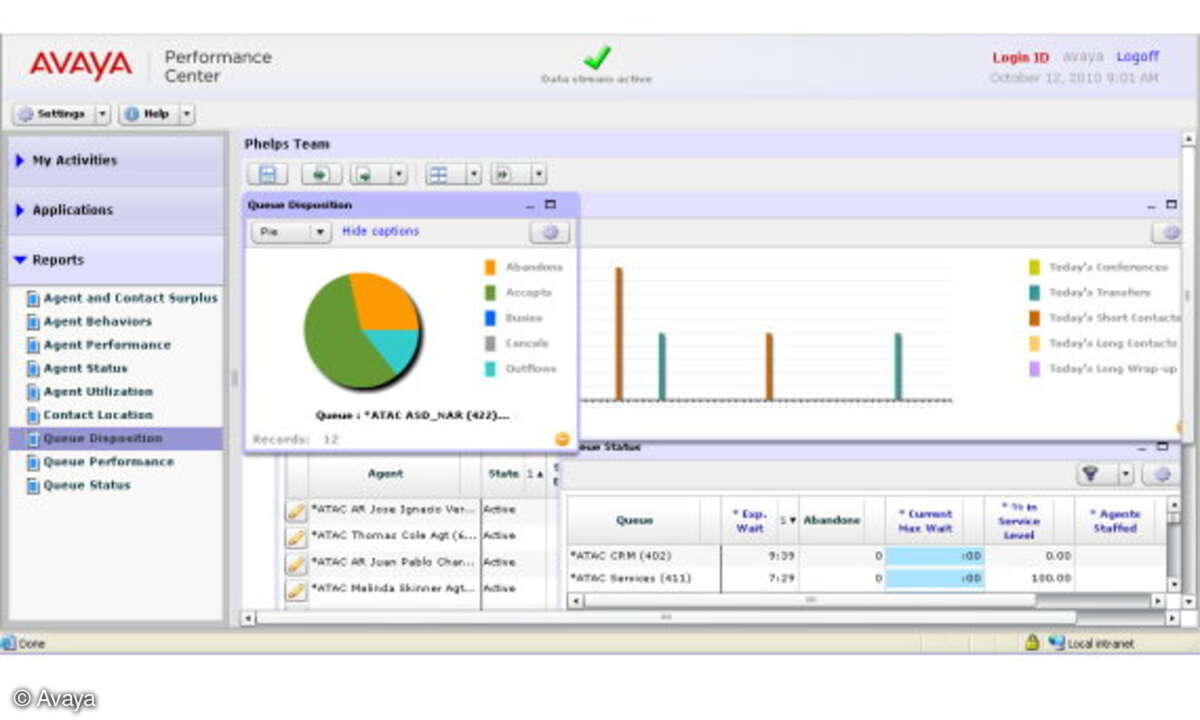Click the Agent Behaviors report icon
This screenshot has height=720, width=1200.
point(33,322)
